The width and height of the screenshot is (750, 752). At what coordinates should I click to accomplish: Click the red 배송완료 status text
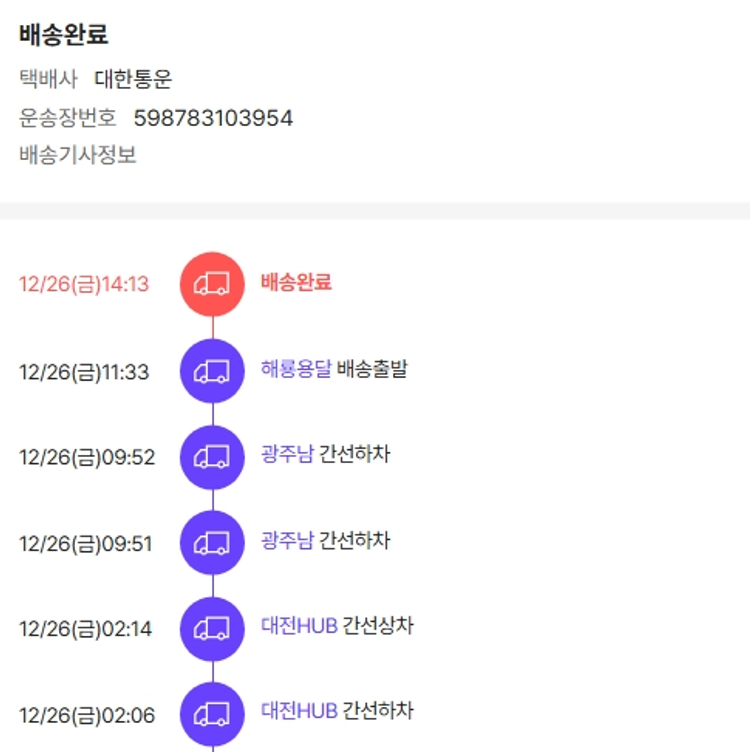[x=296, y=282]
